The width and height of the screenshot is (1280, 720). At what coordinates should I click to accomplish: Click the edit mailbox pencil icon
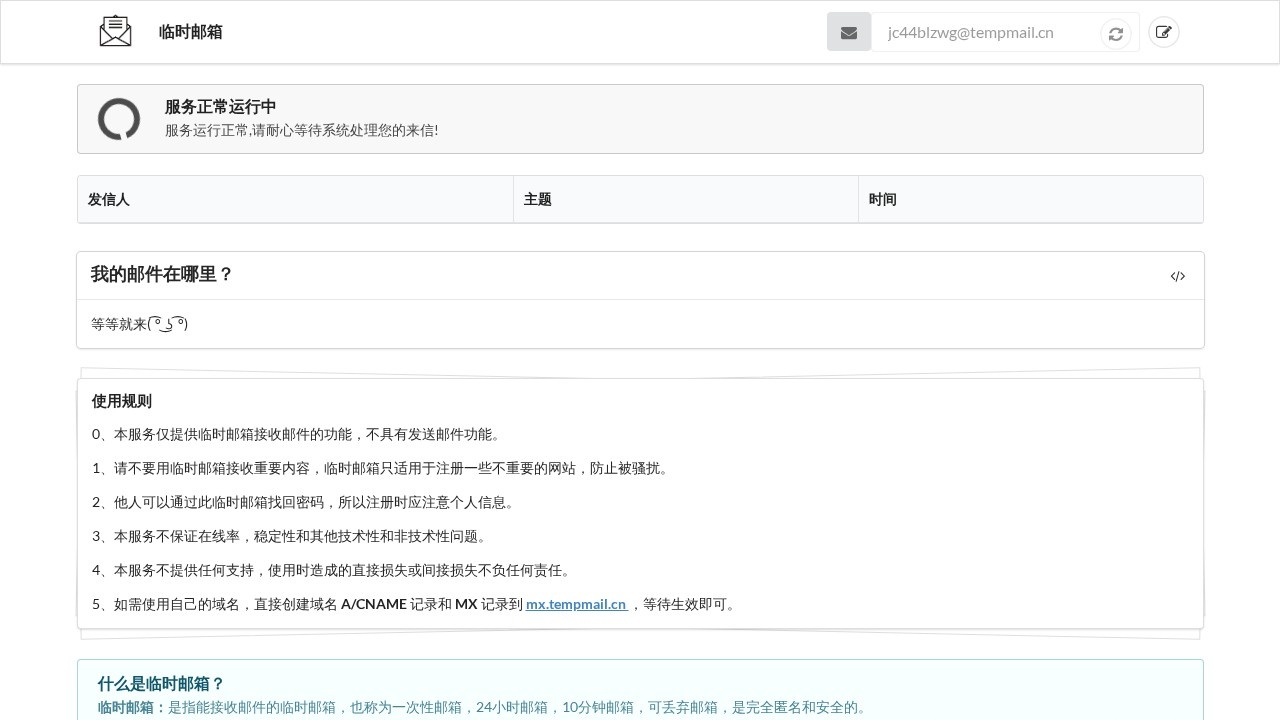click(x=1163, y=32)
